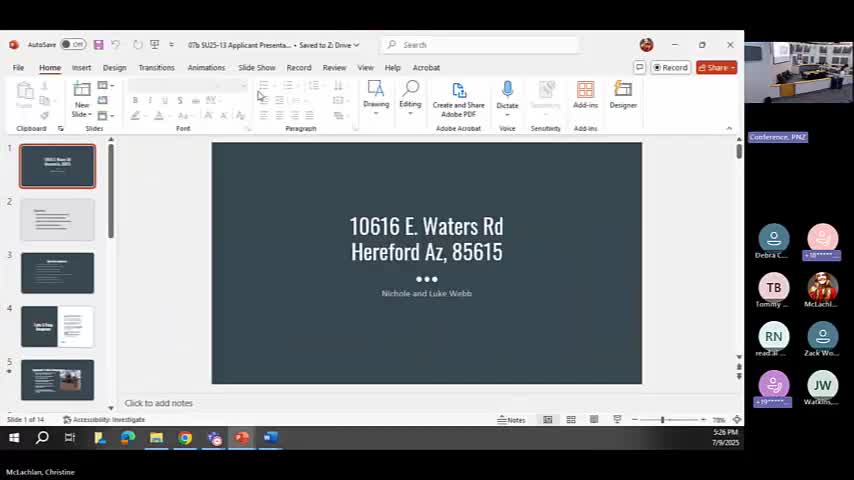The height and width of the screenshot is (480, 854).
Task: Open the slide Layout dropdown
Action: coord(106,86)
